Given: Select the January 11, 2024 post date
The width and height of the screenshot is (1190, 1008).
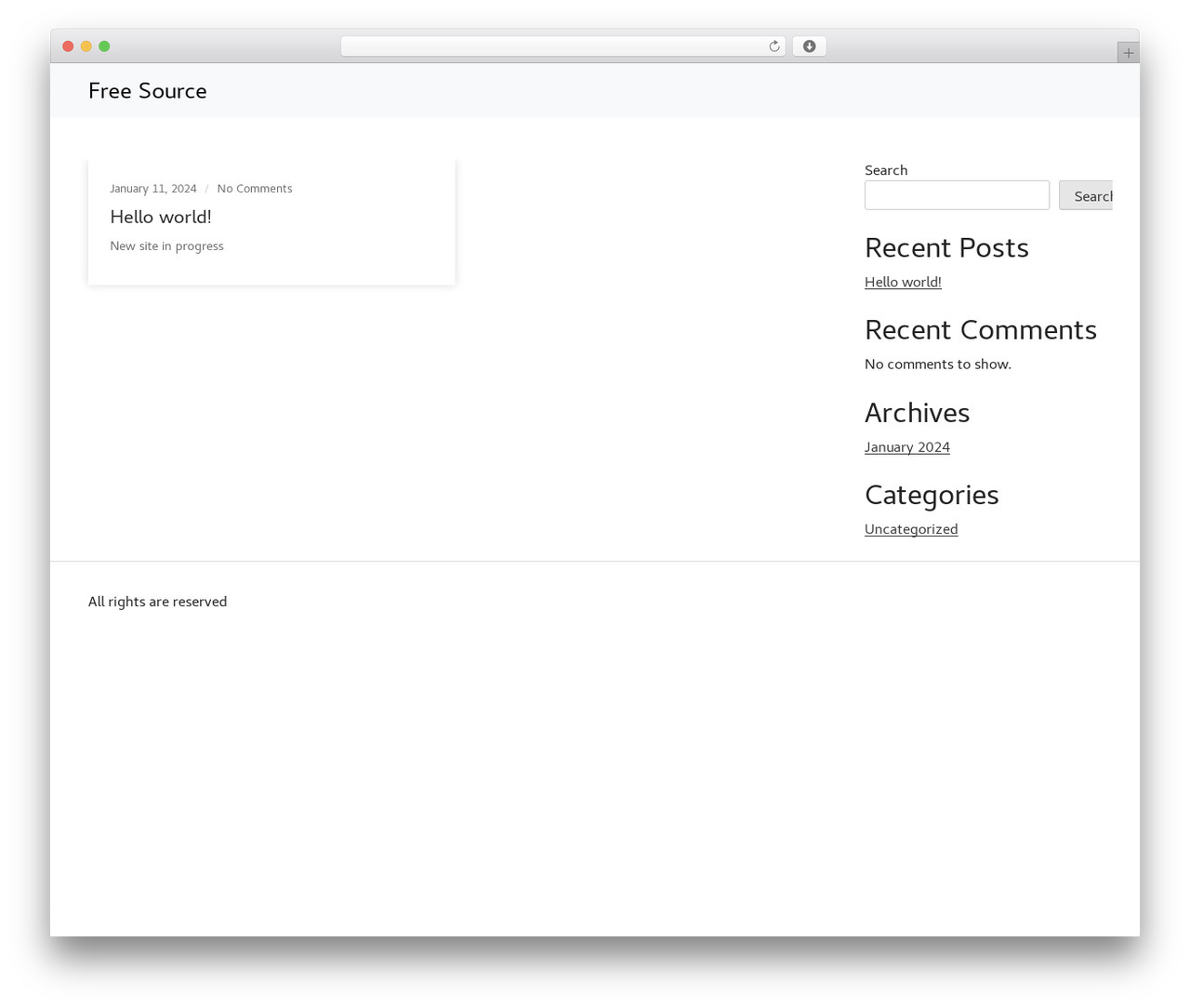Looking at the screenshot, I should (x=153, y=189).
